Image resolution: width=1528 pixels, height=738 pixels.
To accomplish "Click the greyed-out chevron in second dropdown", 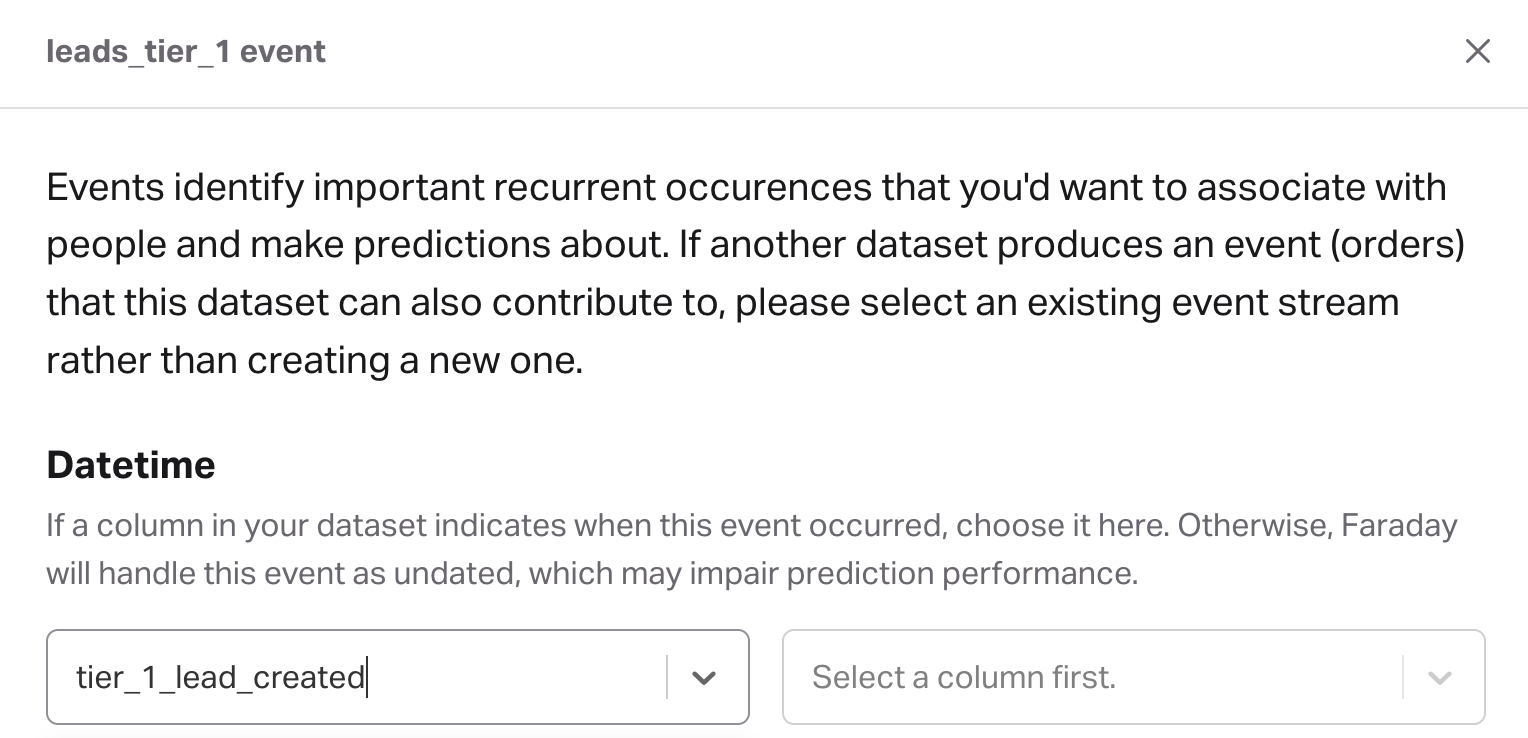I will (1440, 678).
